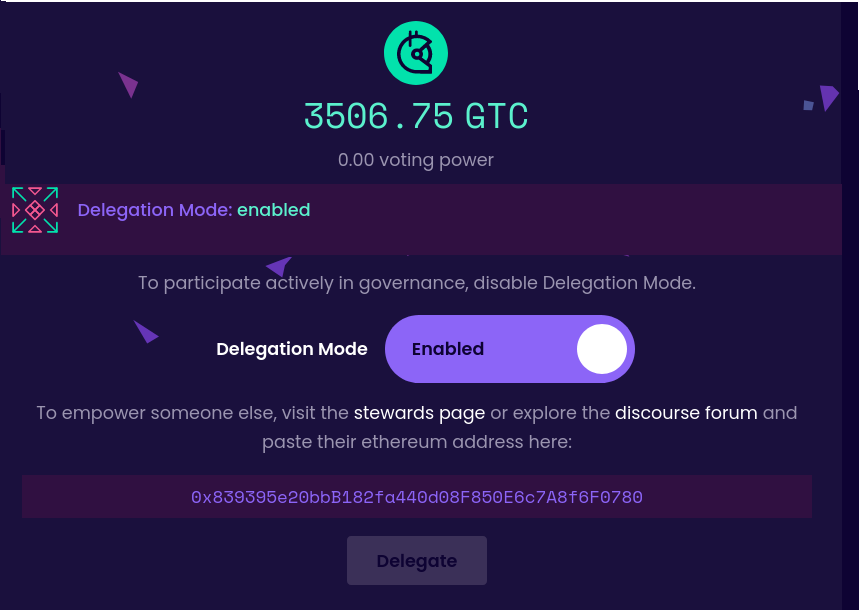The image size is (859, 612).
Task: Click the Delegation Mode text label beside toggle
Action: [x=292, y=348]
